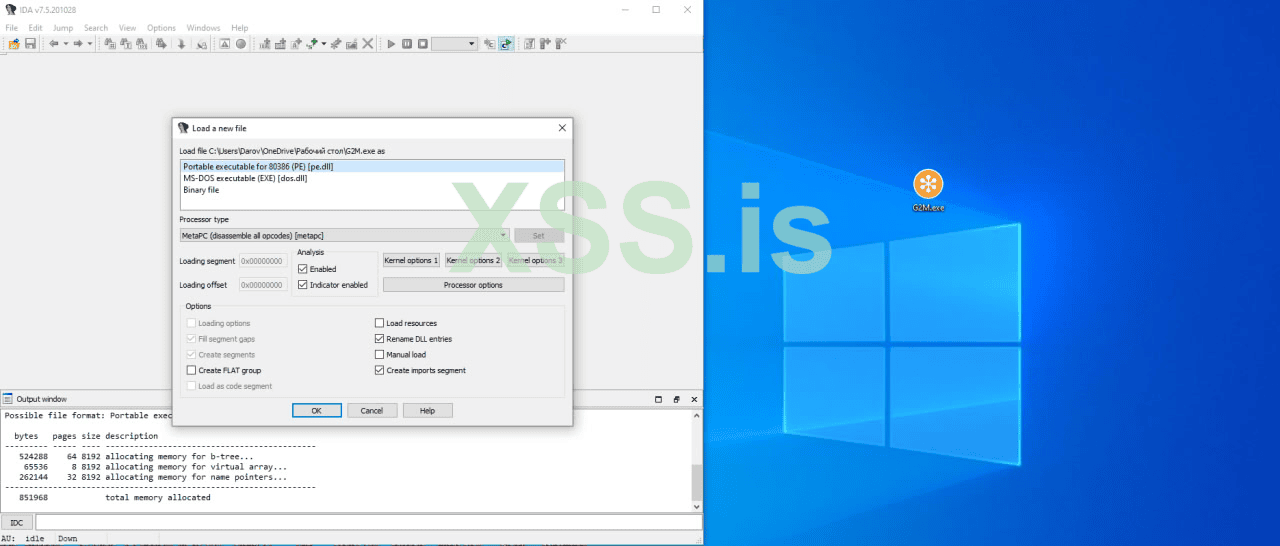
Task: Click the highlighted refresh C toolbar icon
Action: coord(506,44)
